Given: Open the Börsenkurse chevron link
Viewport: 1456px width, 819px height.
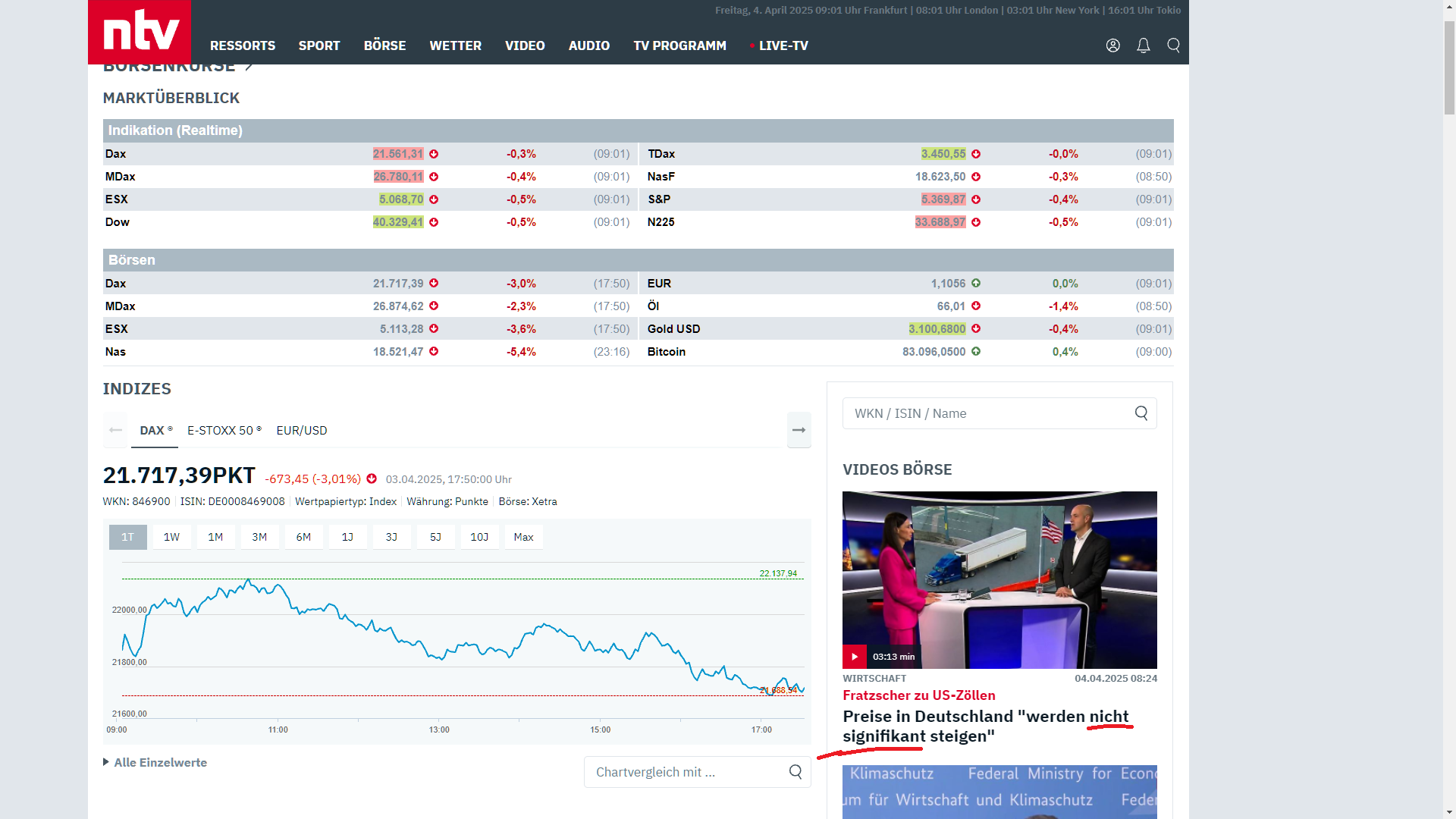Looking at the screenshot, I should 249,67.
